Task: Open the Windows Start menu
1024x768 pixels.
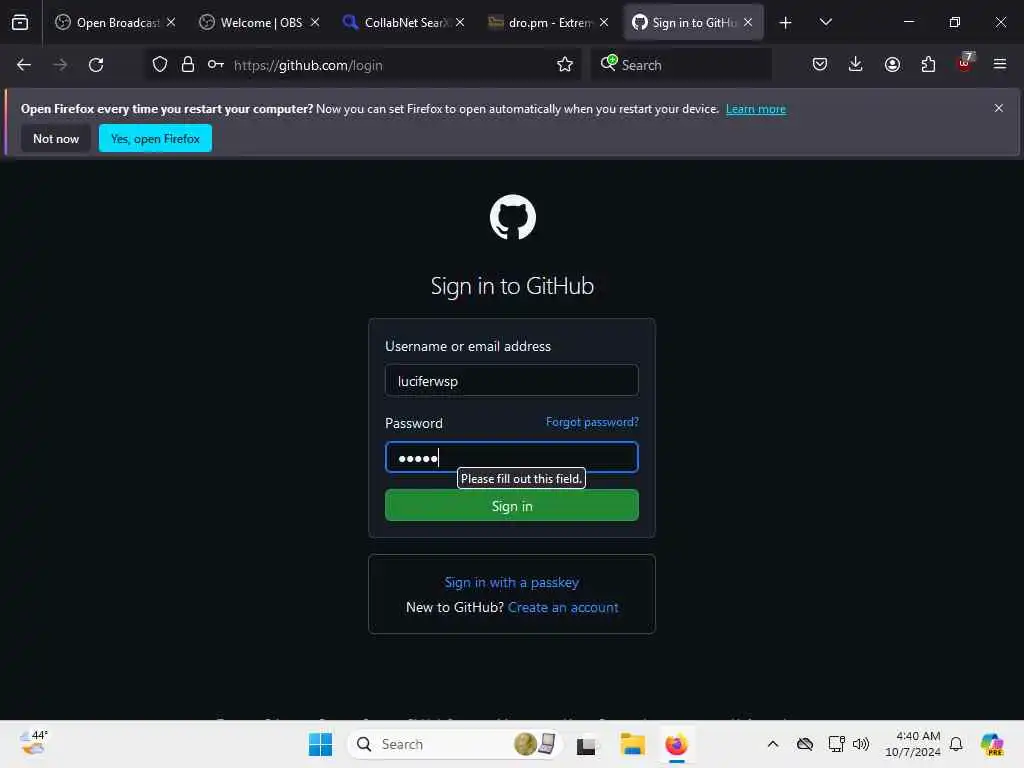Action: pyautogui.click(x=320, y=744)
